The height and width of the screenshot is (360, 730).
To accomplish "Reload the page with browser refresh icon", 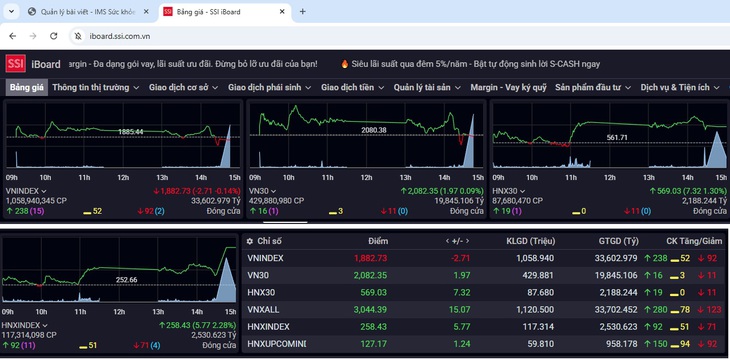I will pos(54,36).
